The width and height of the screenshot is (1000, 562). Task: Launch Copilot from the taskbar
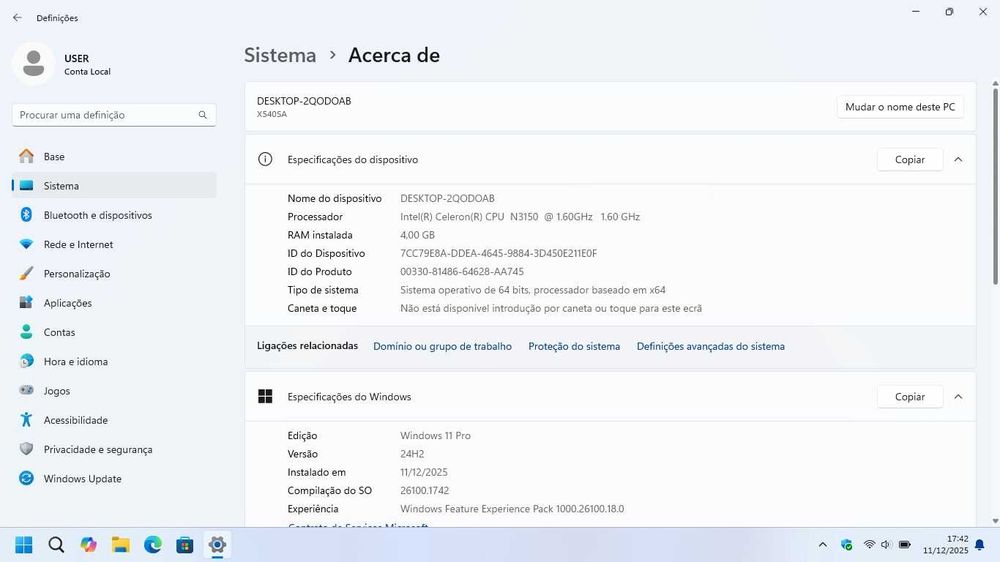tap(89, 545)
